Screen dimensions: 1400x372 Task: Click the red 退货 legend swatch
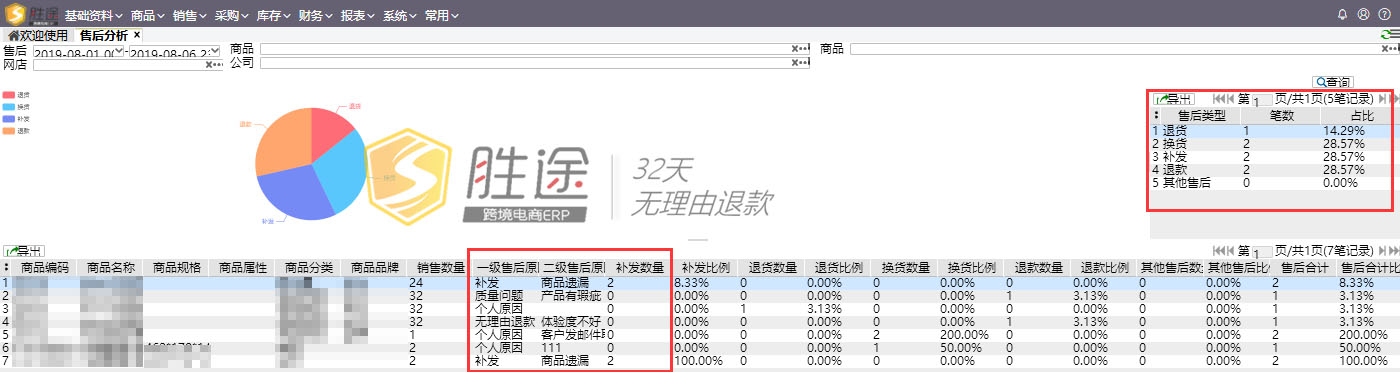click(9, 95)
